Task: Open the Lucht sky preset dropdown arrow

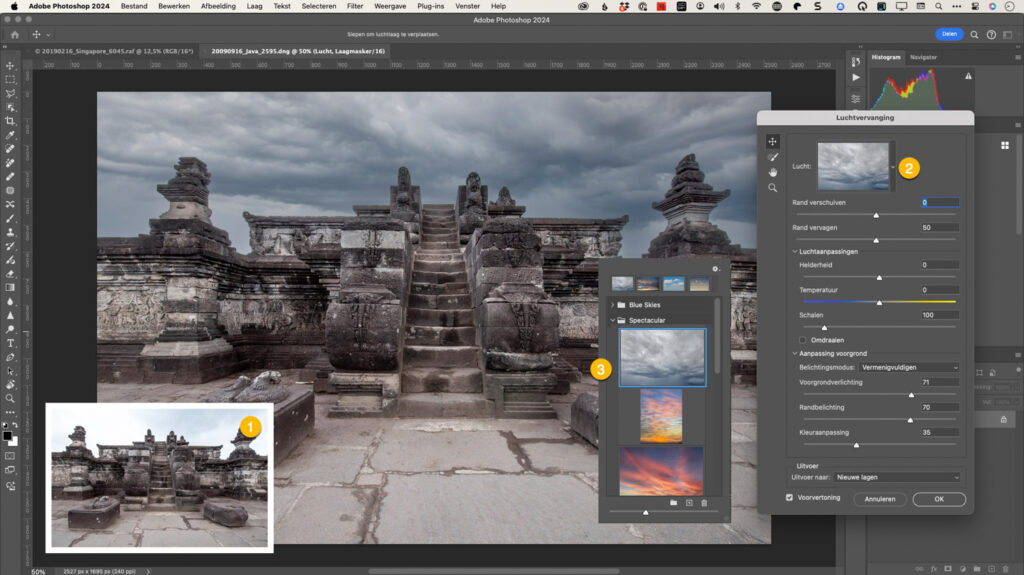Action: (x=893, y=167)
